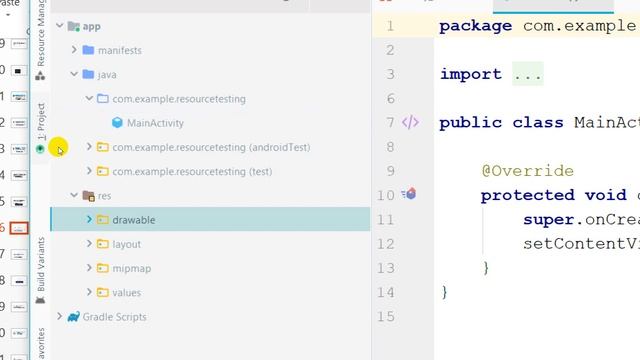
Task: Collapse the java folder
Action: (74, 74)
